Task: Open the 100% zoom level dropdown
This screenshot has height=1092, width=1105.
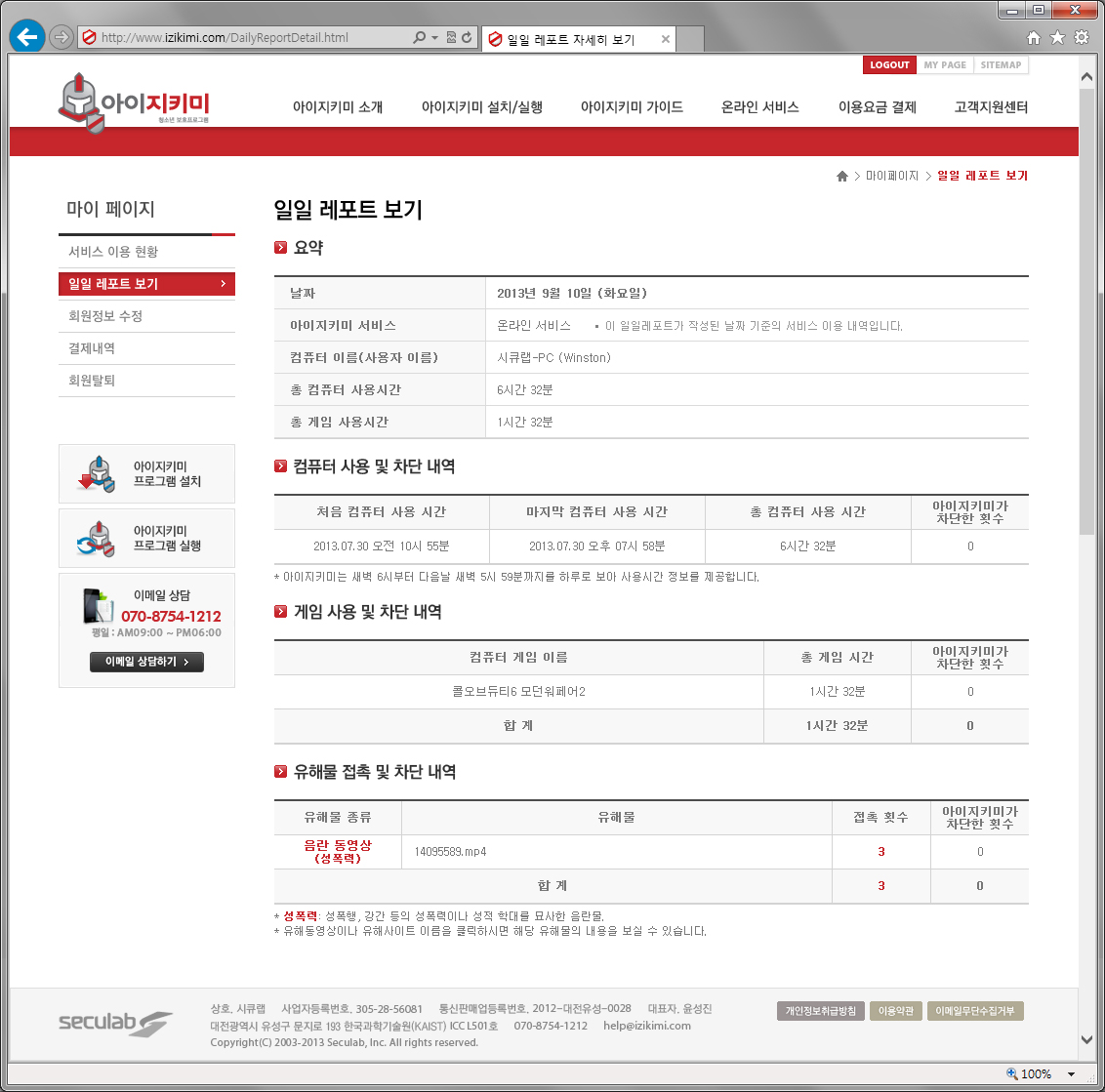Action: pos(1071,1074)
